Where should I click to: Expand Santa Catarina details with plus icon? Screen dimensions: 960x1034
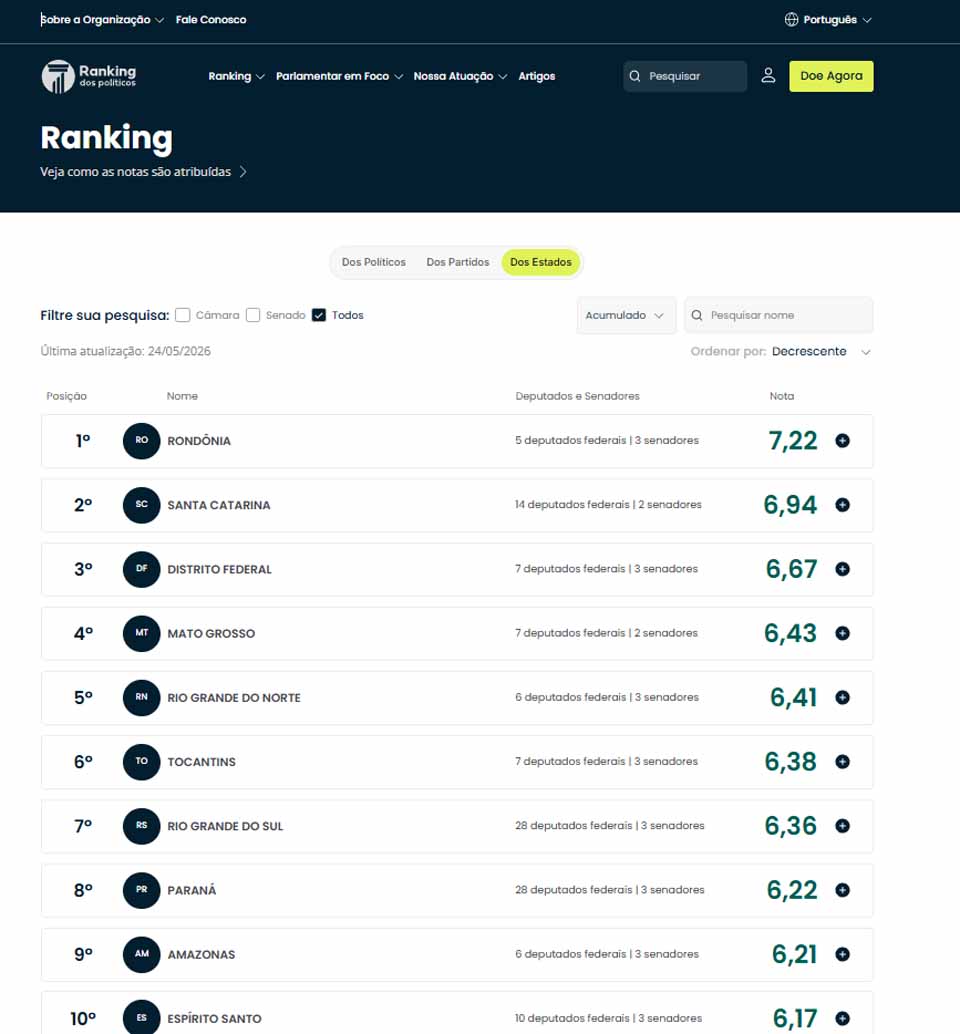(x=842, y=505)
